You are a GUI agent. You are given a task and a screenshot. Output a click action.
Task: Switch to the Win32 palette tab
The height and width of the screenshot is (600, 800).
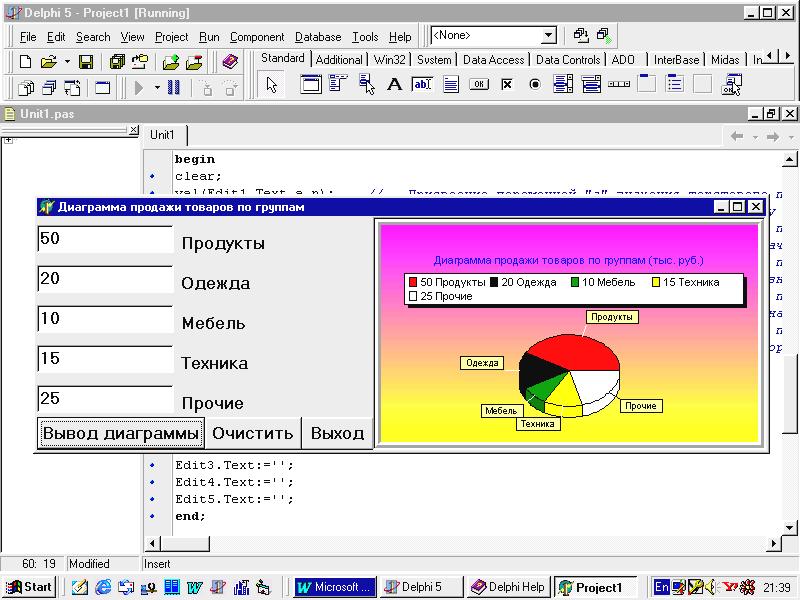click(x=389, y=60)
